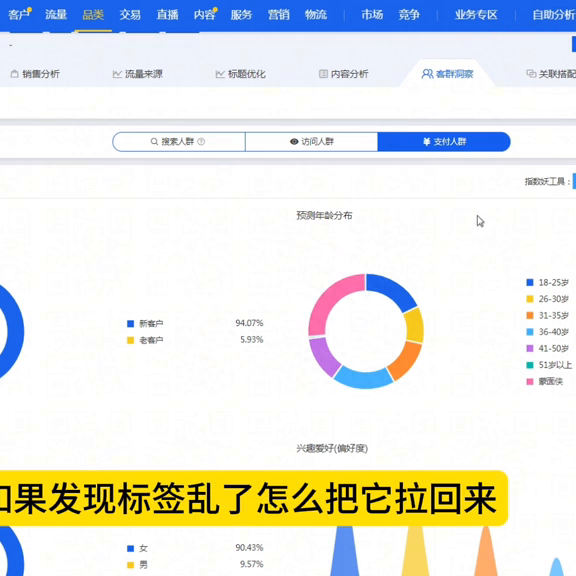This screenshot has height=576, width=576.
Task: Switch to the 流量来源 tab
Action: [137, 74]
